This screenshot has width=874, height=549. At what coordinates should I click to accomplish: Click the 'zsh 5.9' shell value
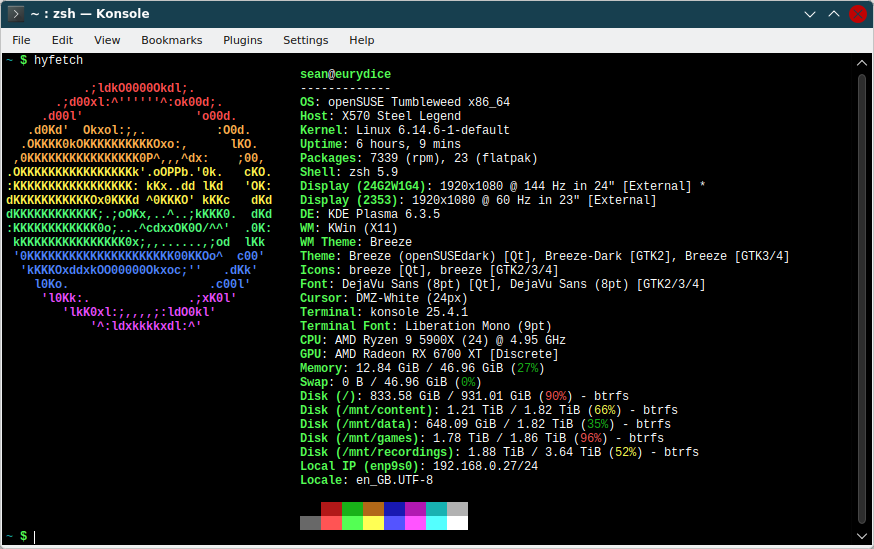coord(373,172)
